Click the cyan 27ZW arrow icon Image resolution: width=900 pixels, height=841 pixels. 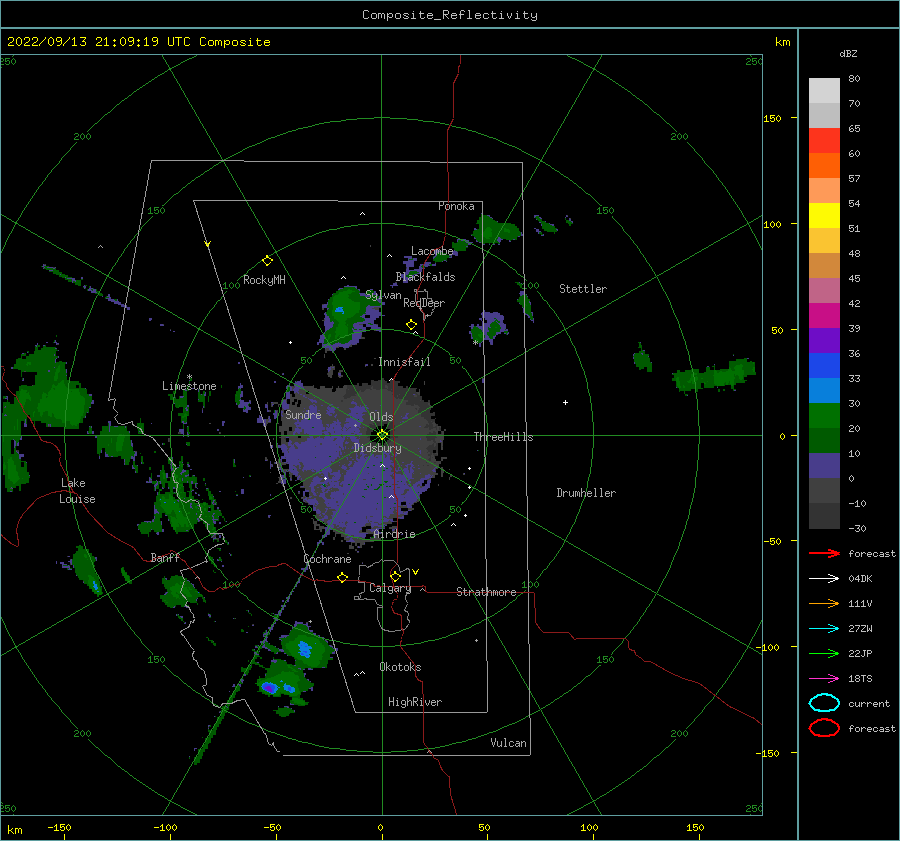tap(824, 629)
